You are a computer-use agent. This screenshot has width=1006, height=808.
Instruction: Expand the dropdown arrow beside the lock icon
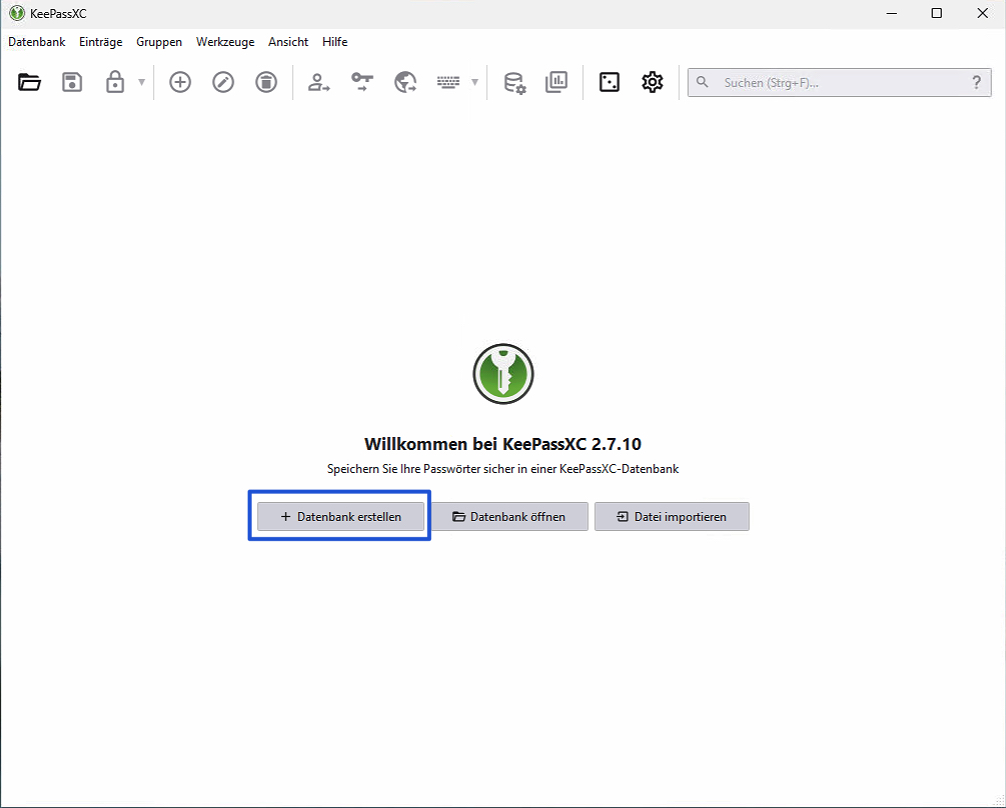(x=141, y=82)
